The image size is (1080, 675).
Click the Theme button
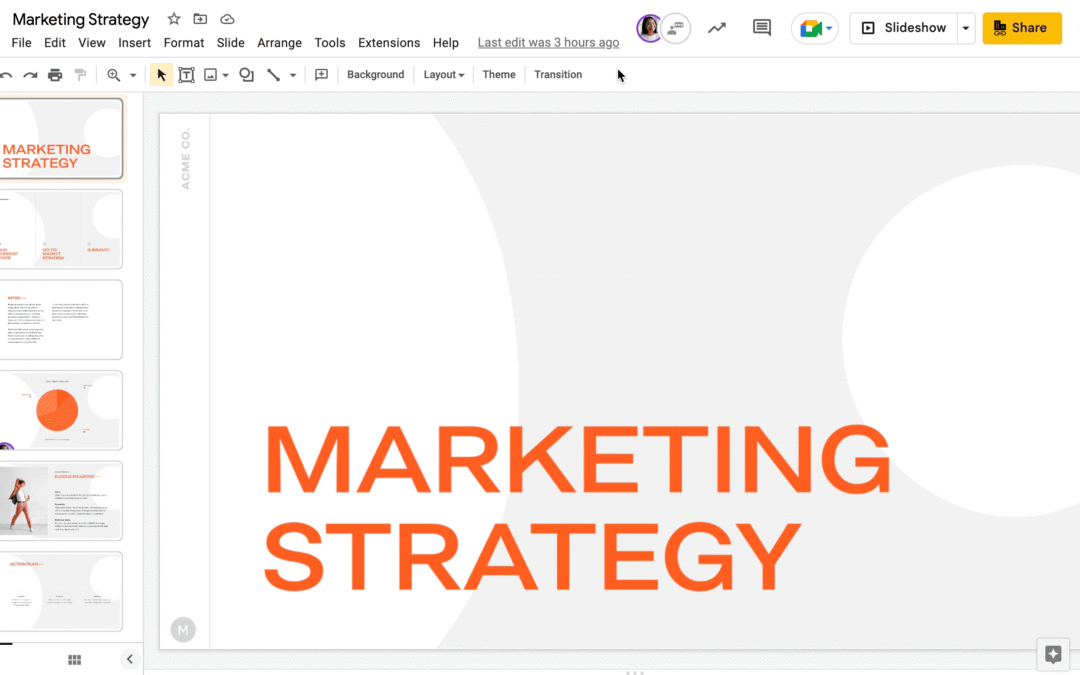pos(499,74)
